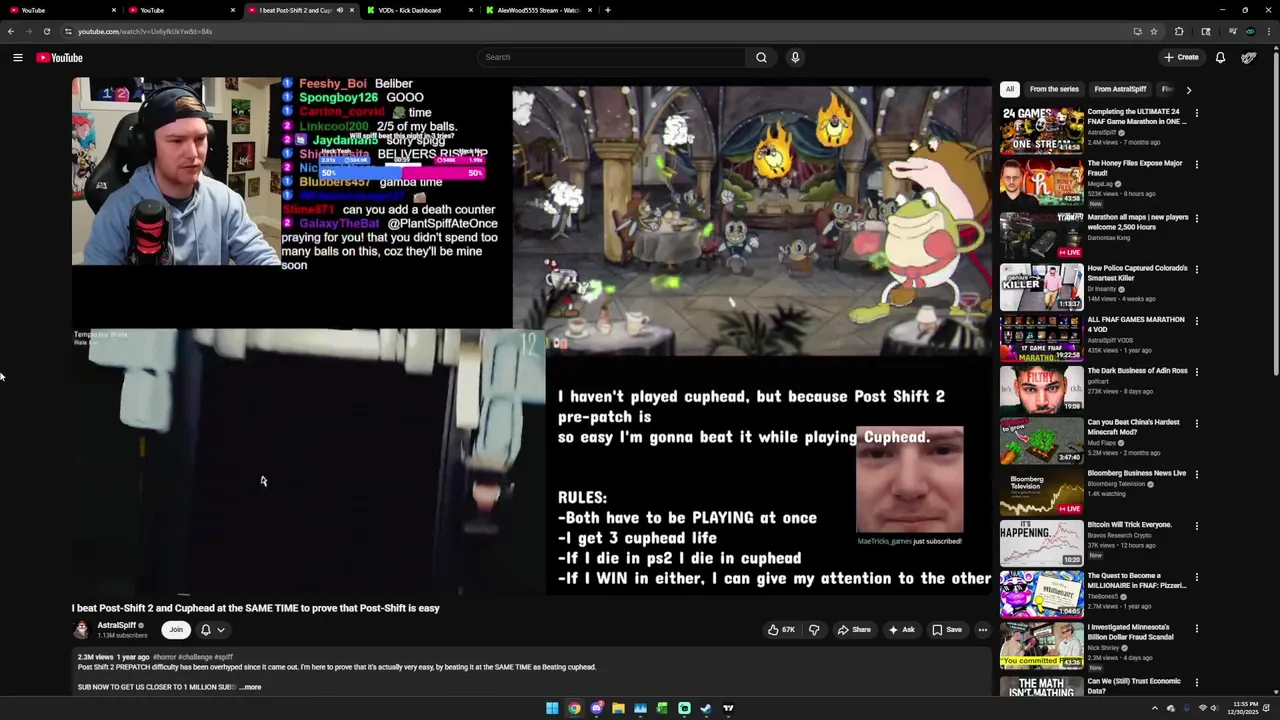Share this video

click(854, 630)
